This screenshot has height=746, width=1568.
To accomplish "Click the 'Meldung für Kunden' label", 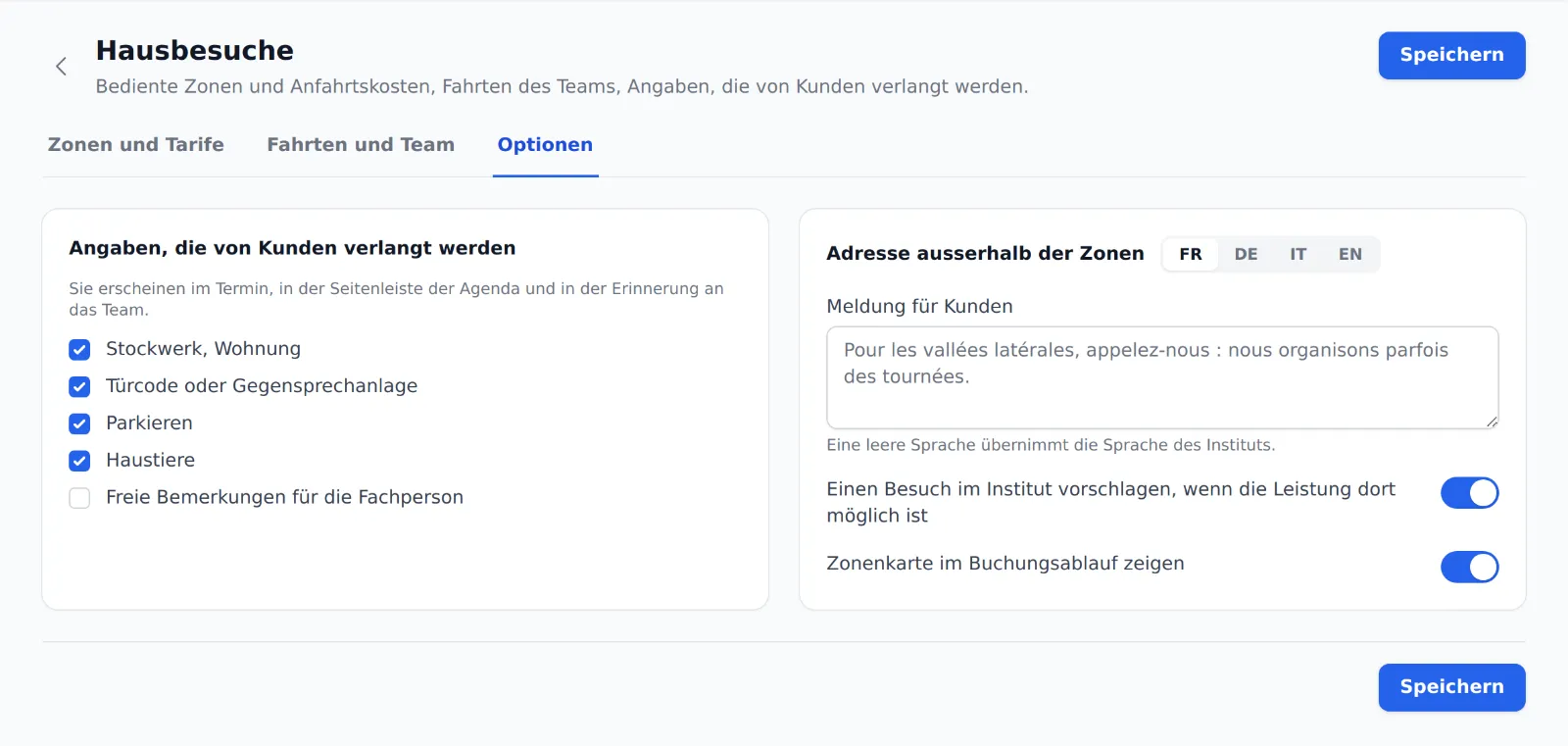I will [x=919, y=306].
